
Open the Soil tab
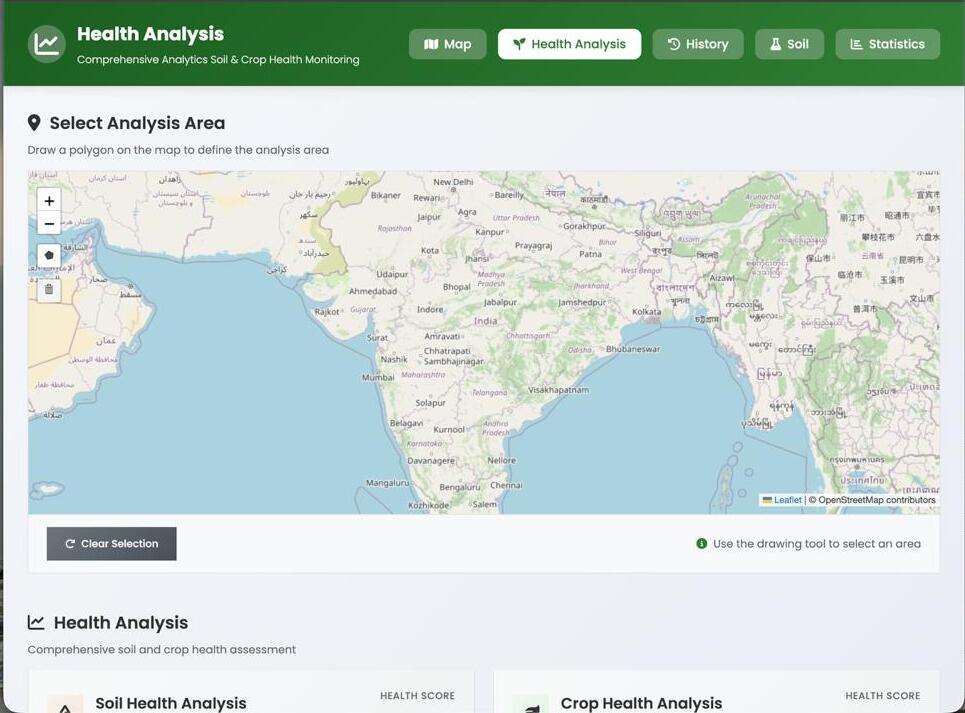[789, 44]
